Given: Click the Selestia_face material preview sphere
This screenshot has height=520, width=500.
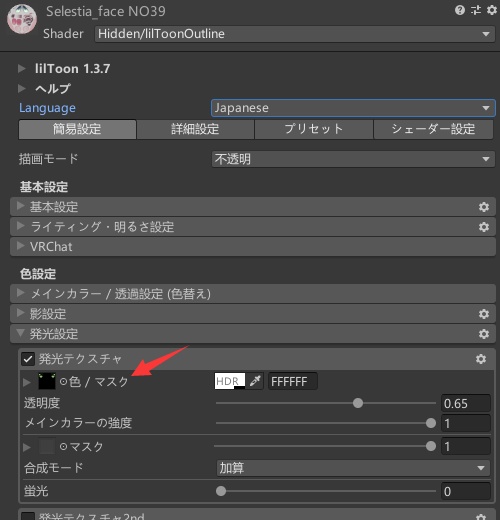Looking at the screenshot, I should (22, 19).
